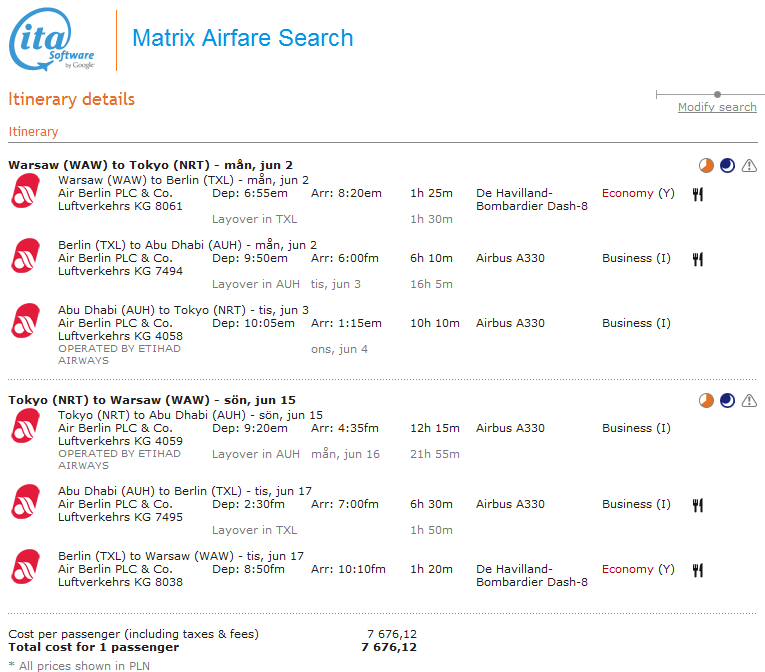Click the meal icon for flight 7494
765x672 pixels.
[698, 259]
